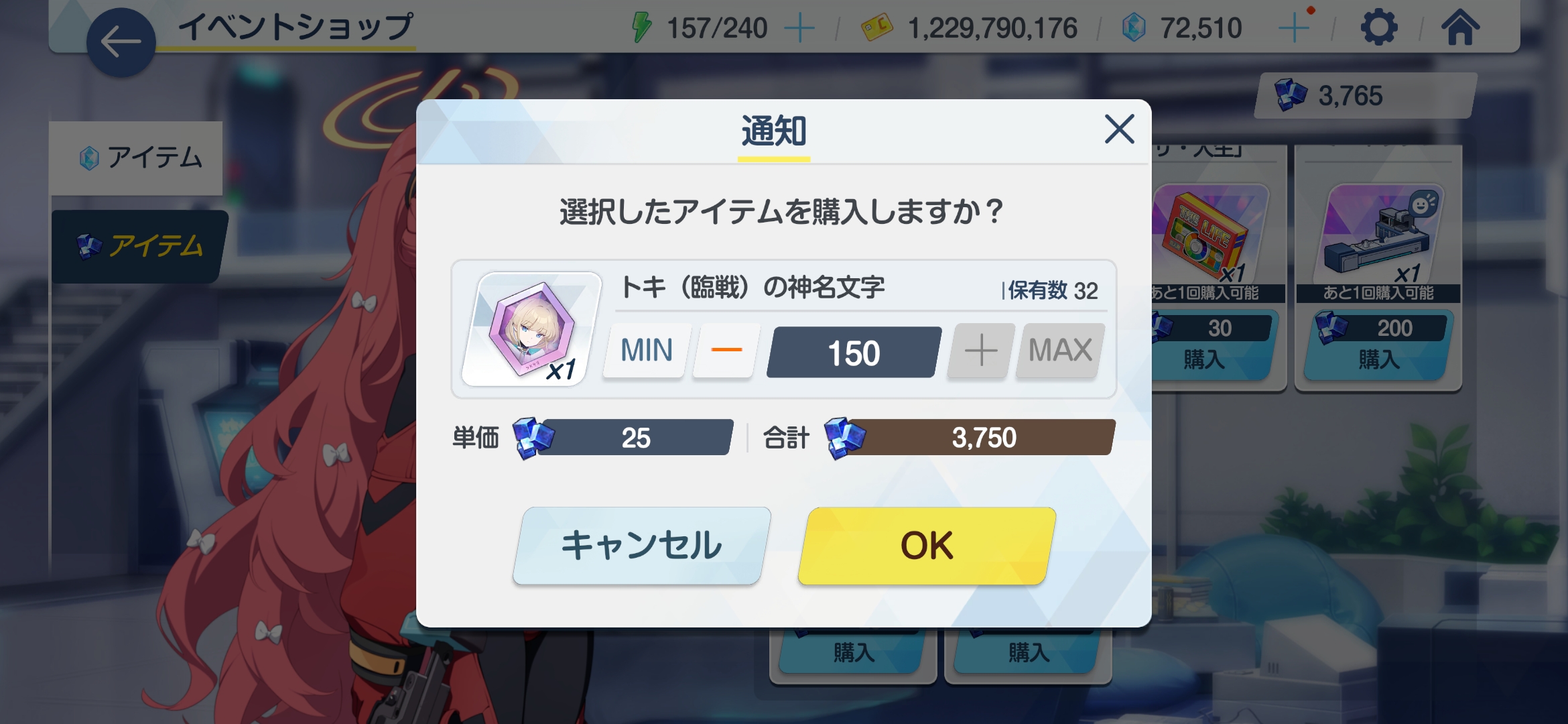Tap the back arrow button
Screen dimensions: 1568x724
tap(121, 42)
